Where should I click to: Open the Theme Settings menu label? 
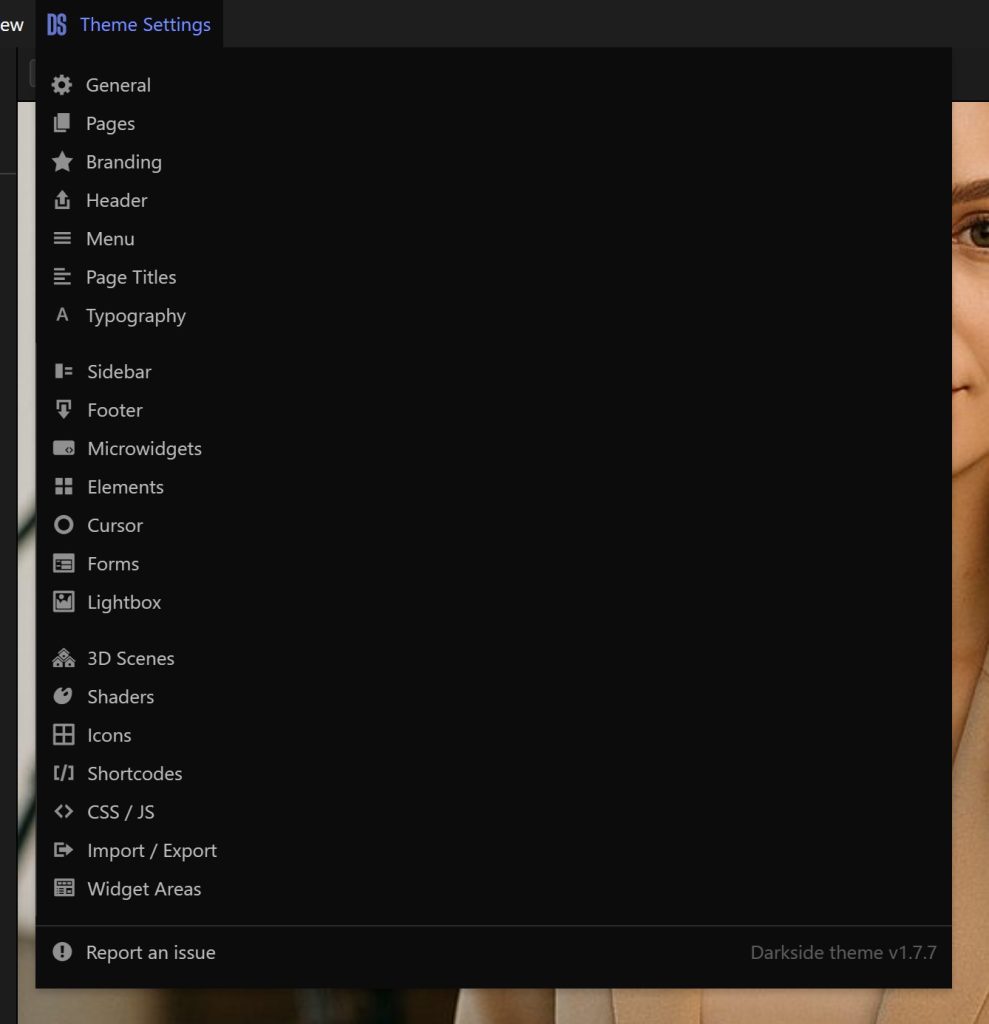pos(145,25)
